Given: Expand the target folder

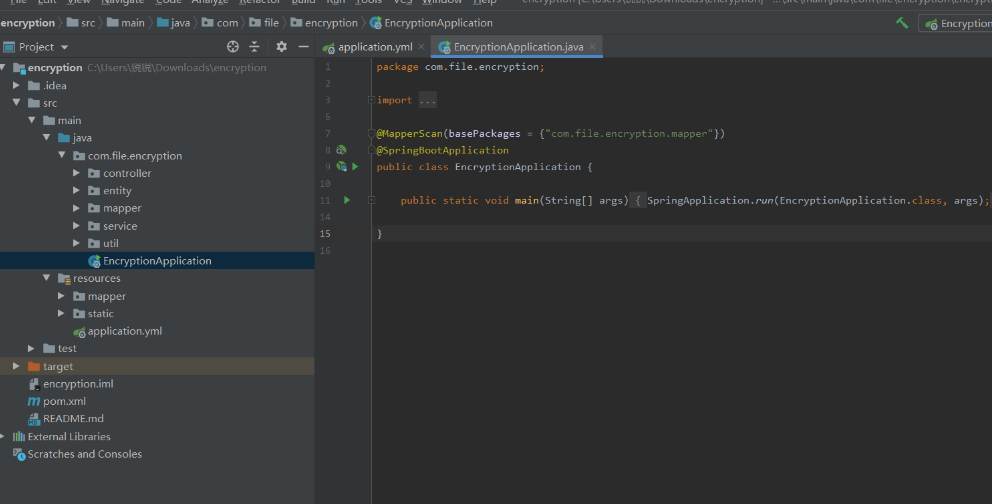Looking at the screenshot, I should 16,366.
